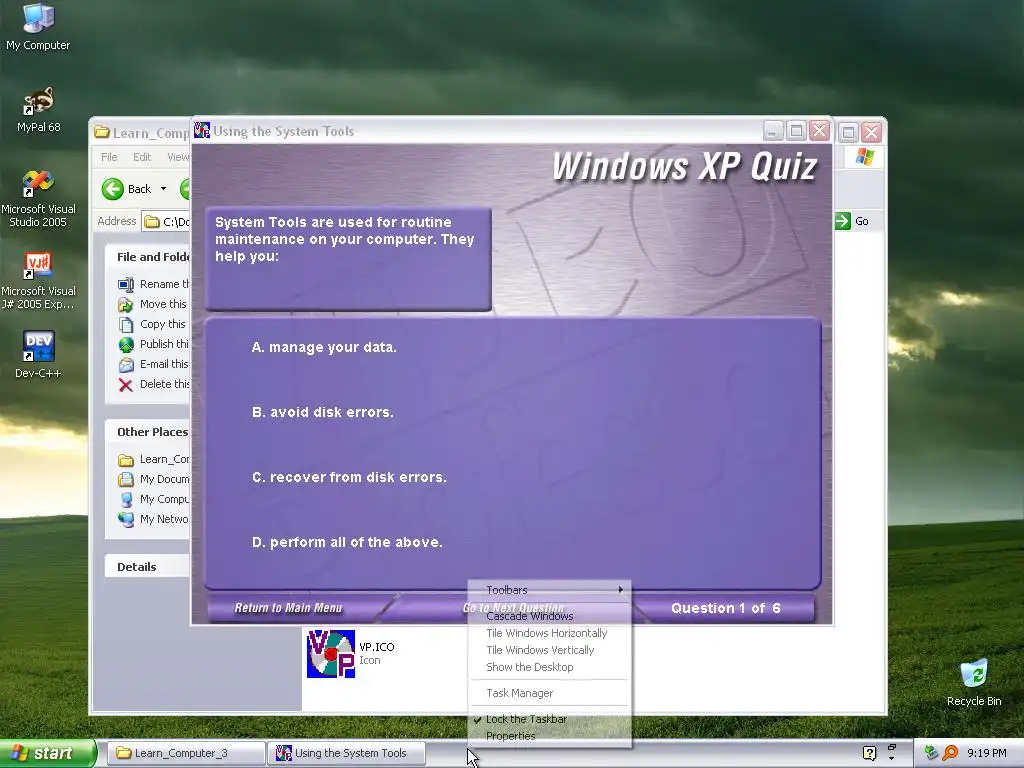Screen dimensions: 1024x768
Task: Open Task Manager from context menu
Action: [550, 694]
